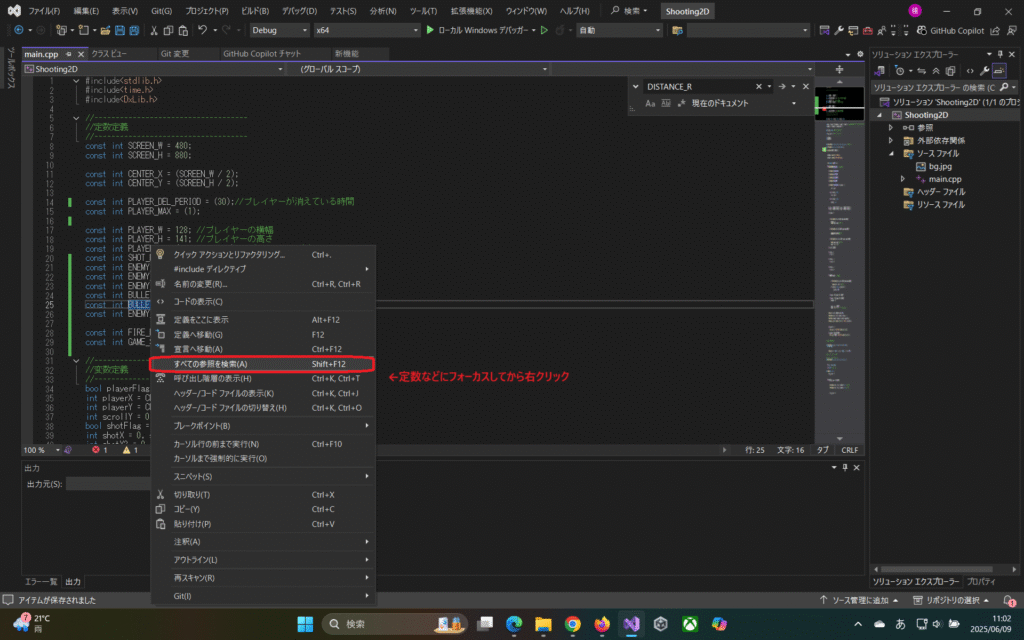This screenshot has width=1024, height=640.
Task: Select すべての参照を検索(A) in context menu
Action: tap(262, 364)
